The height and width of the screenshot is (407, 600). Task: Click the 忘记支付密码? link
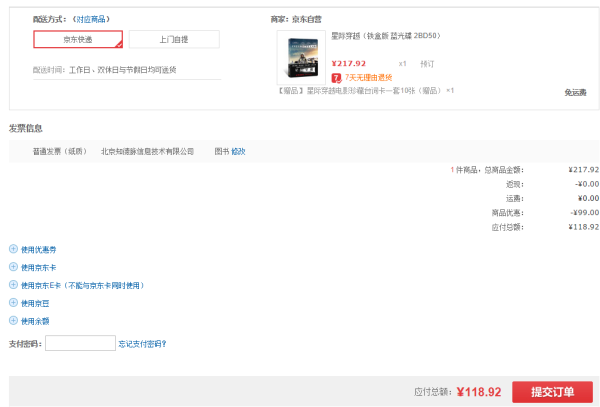pyautogui.click(x=142, y=344)
